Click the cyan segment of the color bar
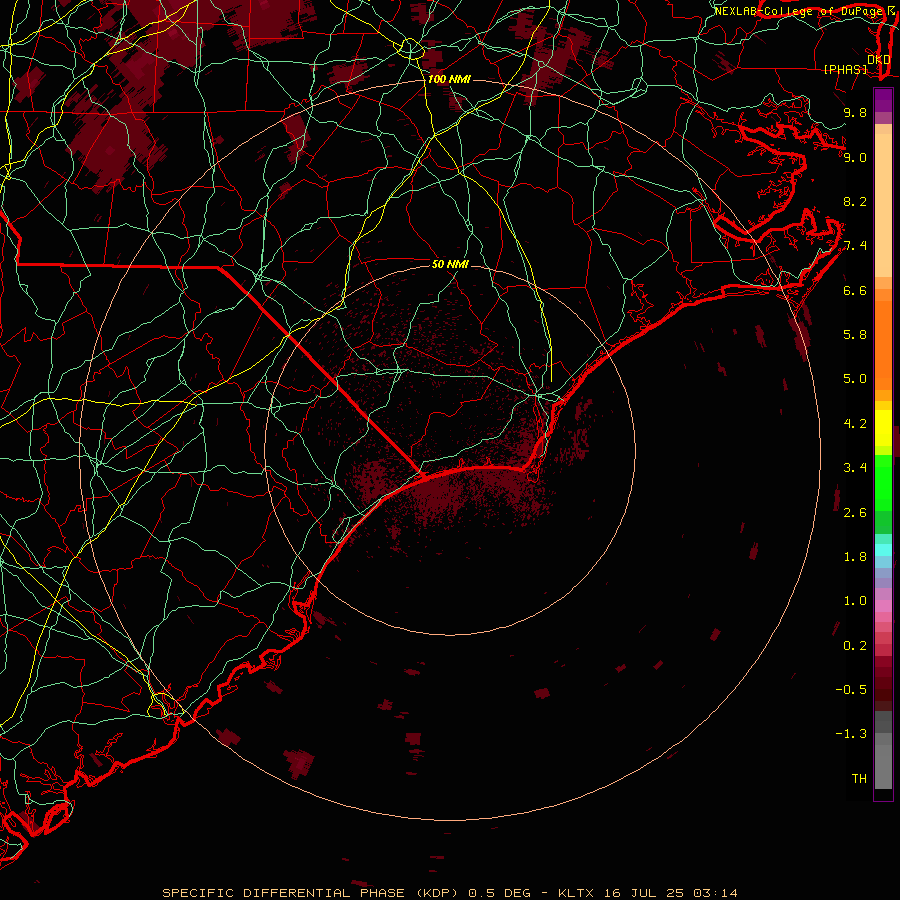Viewport: 900px width, 900px height. click(x=883, y=550)
